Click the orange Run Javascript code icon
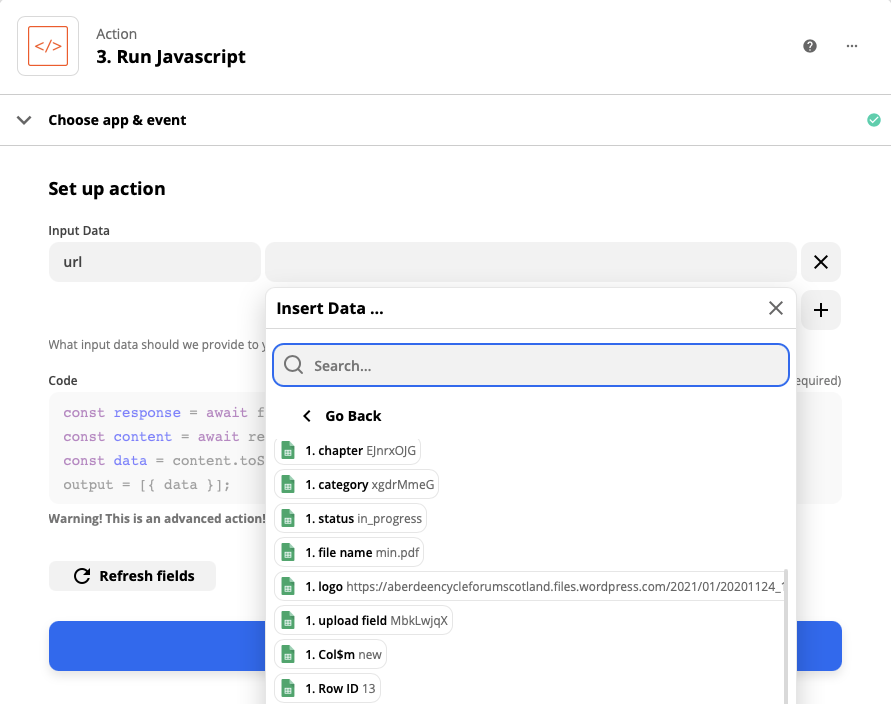The image size is (891, 704). pos(47,45)
